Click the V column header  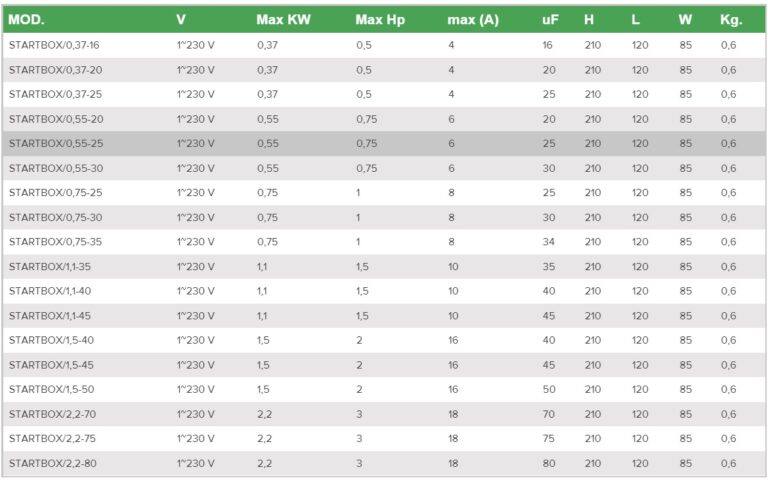[181, 20]
